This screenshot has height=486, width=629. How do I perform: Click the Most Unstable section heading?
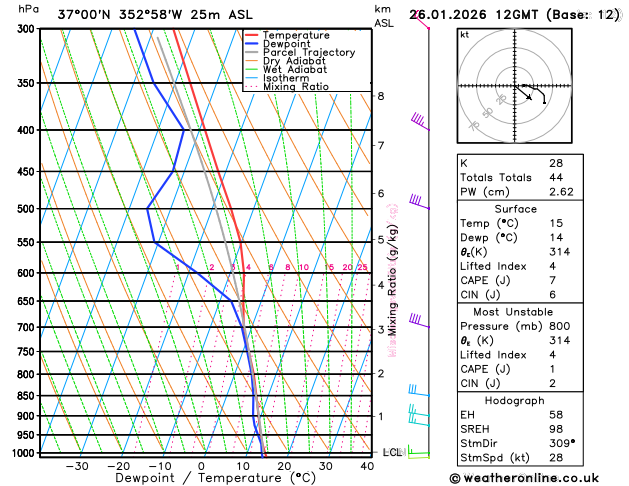(x=513, y=312)
